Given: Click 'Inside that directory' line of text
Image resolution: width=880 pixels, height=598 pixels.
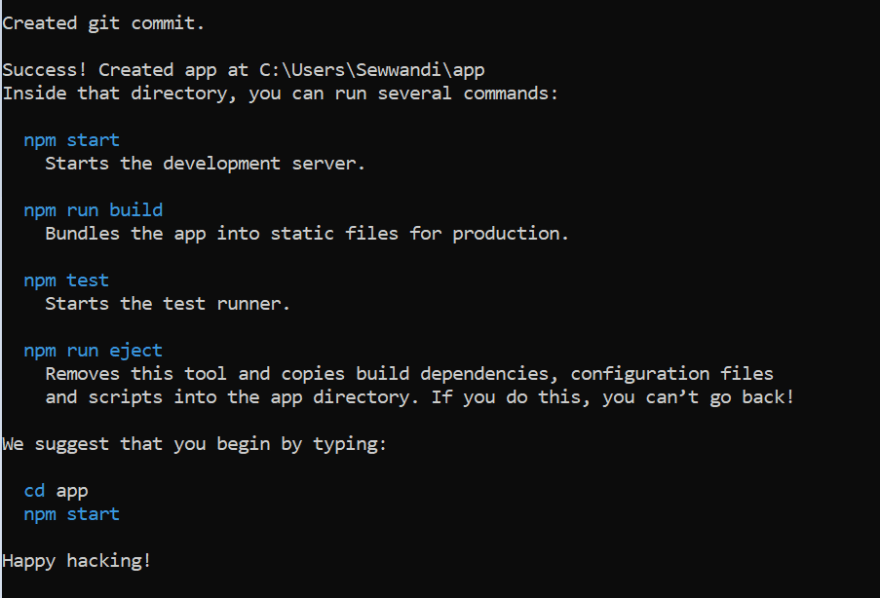Looking at the screenshot, I should tap(280, 94).
